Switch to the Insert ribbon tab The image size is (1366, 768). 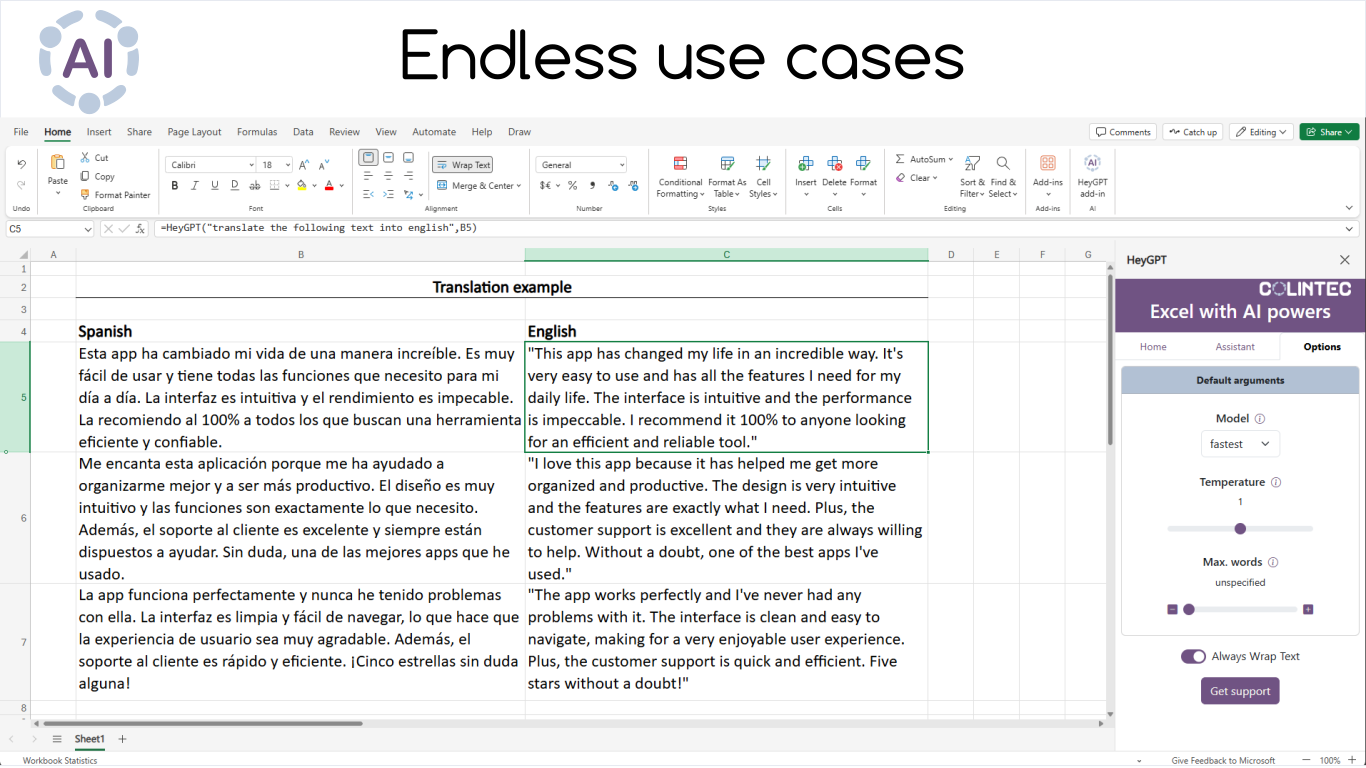point(99,132)
